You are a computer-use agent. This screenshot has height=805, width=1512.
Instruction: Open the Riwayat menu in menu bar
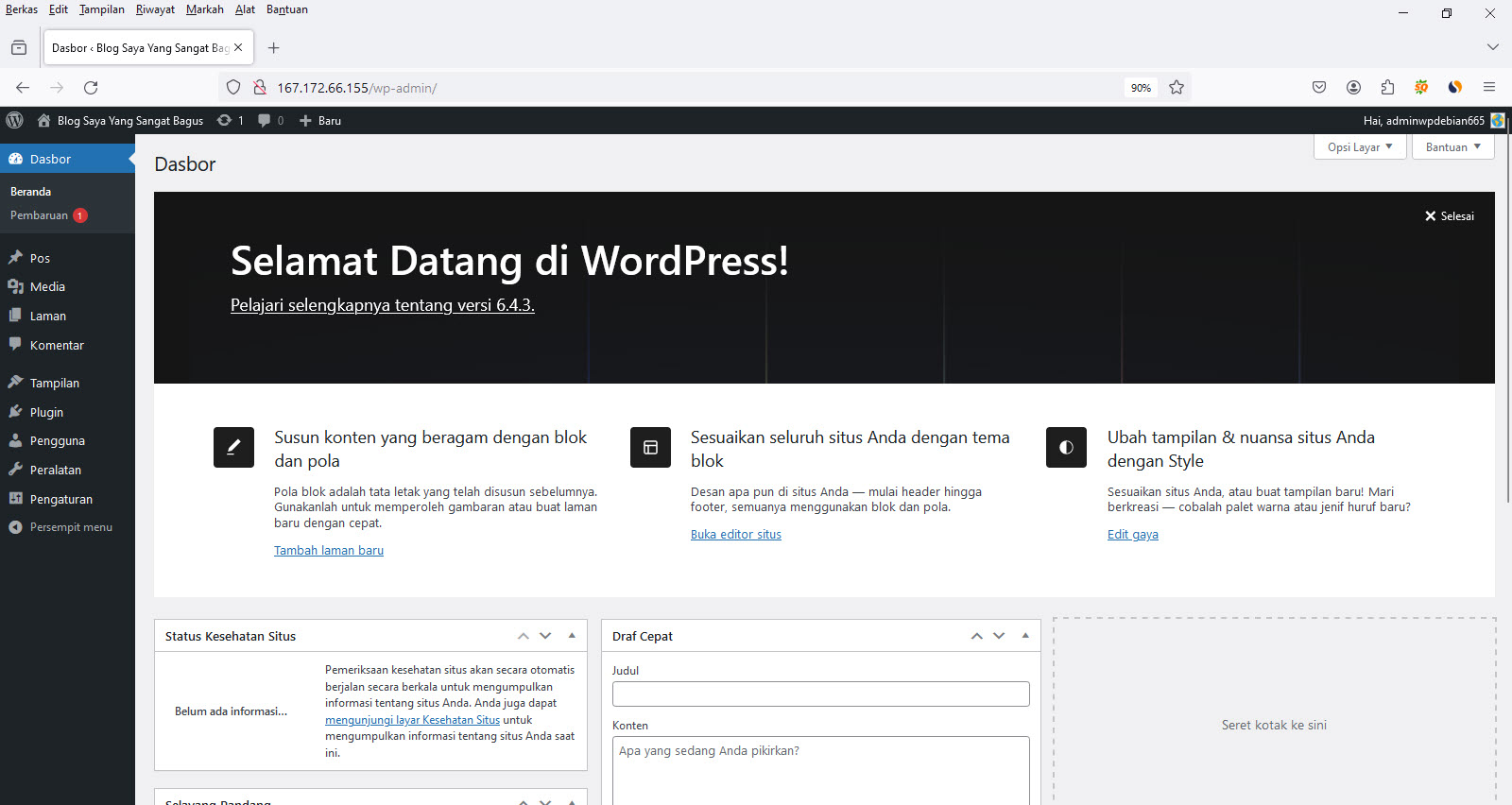(155, 9)
